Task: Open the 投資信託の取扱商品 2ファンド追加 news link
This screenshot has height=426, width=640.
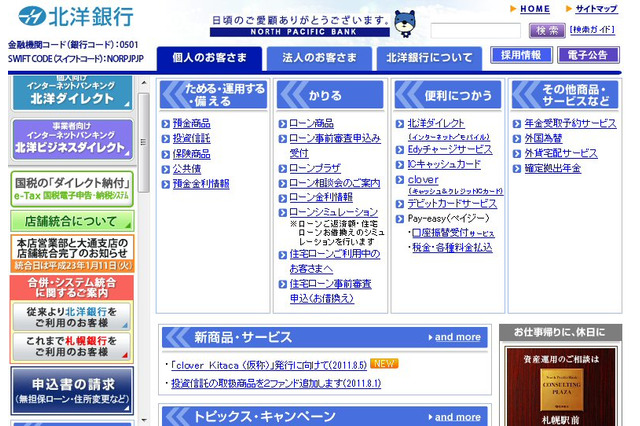Action: coord(276,384)
